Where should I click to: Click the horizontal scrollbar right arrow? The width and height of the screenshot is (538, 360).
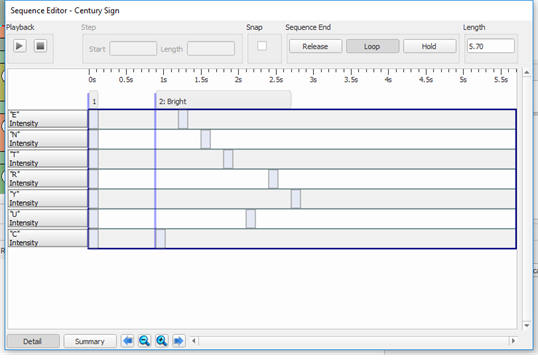513,341
